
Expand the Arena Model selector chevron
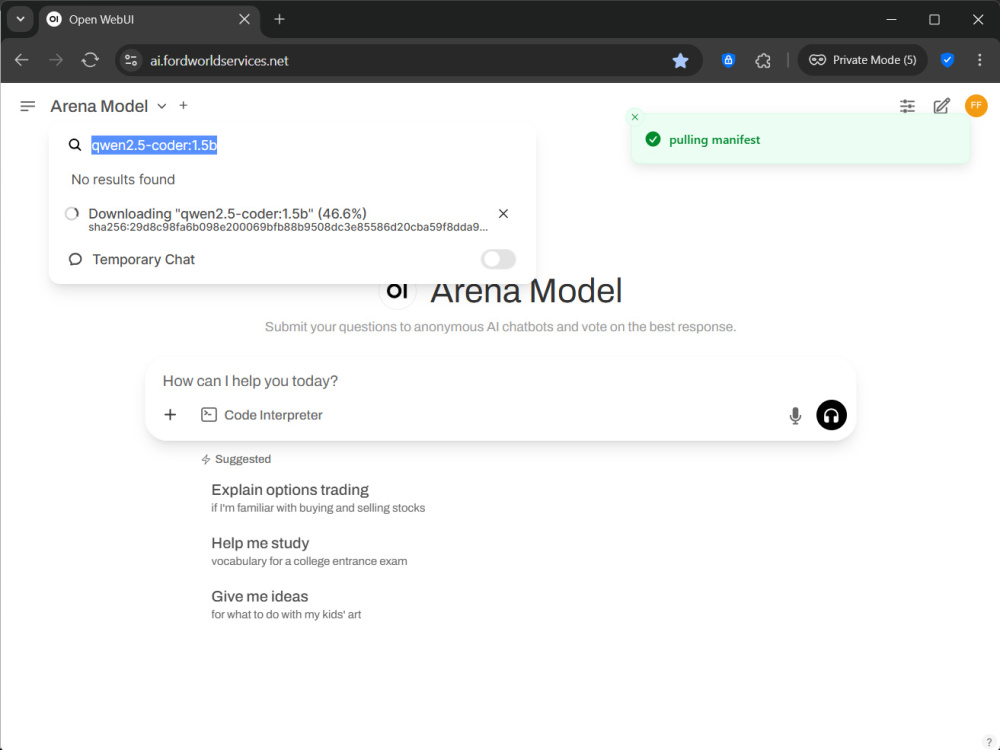162,107
